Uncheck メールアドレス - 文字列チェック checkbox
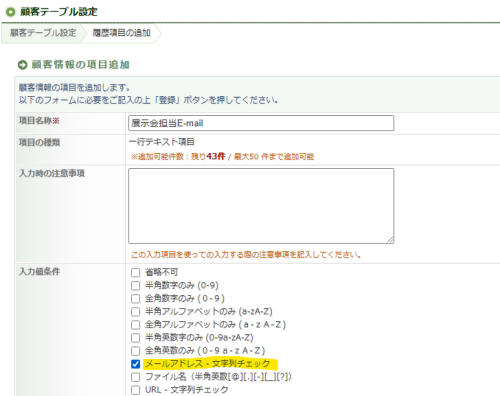This screenshot has height=396, width=500. pyautogui.click(x=135, y=364)
